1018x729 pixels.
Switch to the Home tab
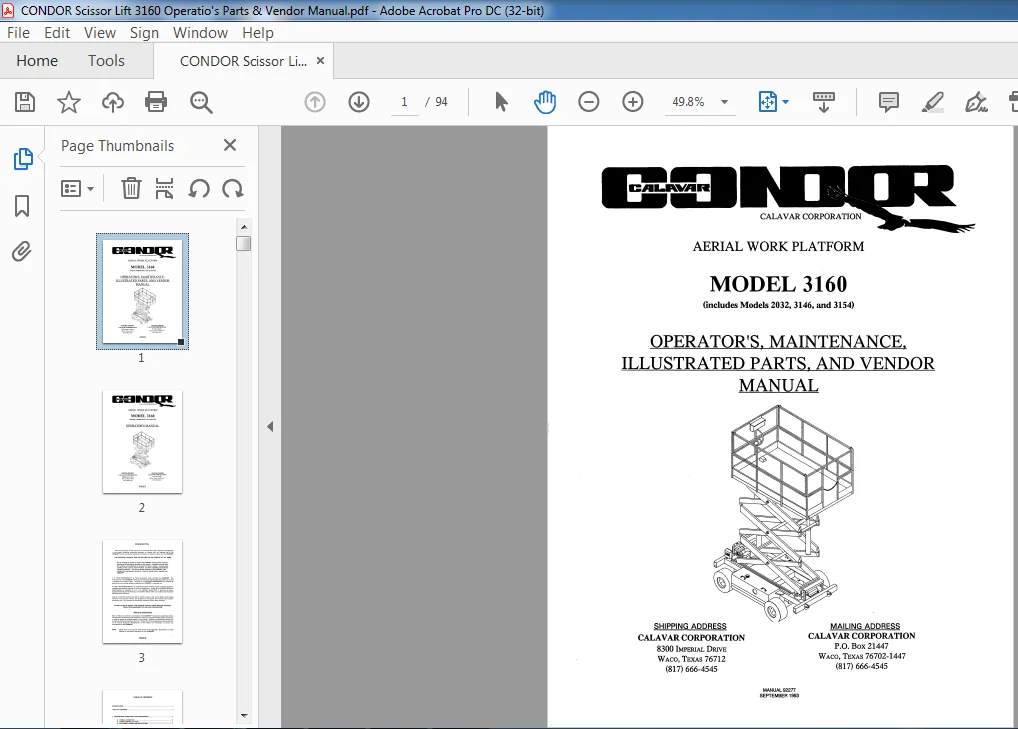pyautogui.click(x=37, y=61)
